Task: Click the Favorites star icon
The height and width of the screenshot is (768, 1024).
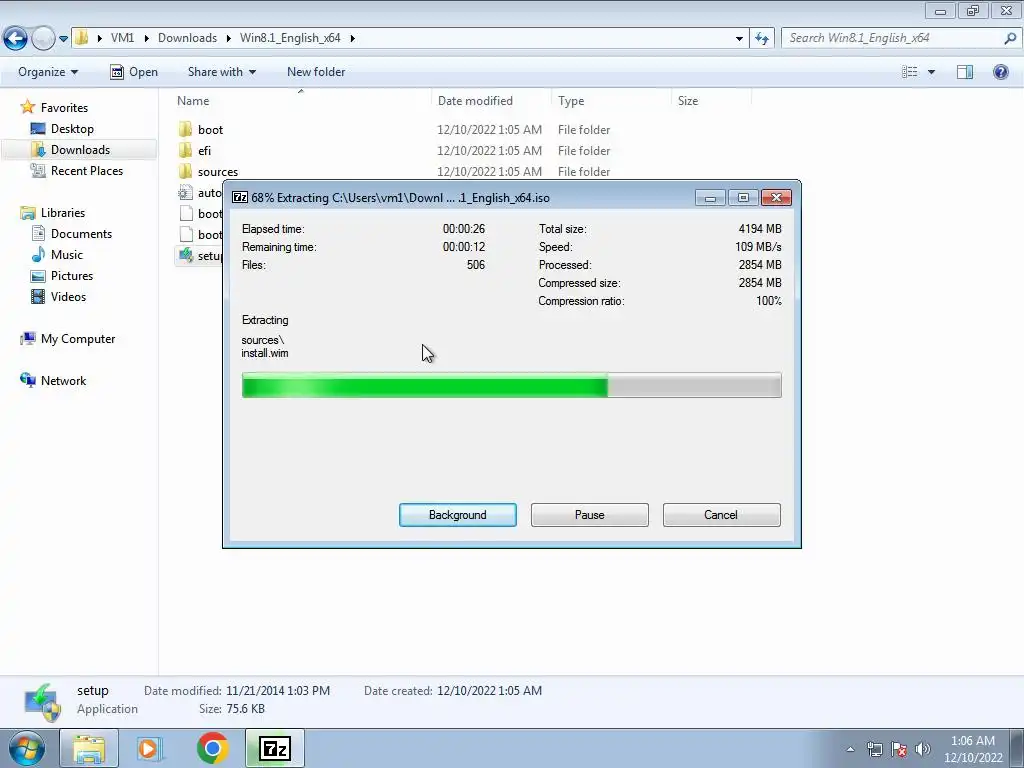Action: (27, 106)
